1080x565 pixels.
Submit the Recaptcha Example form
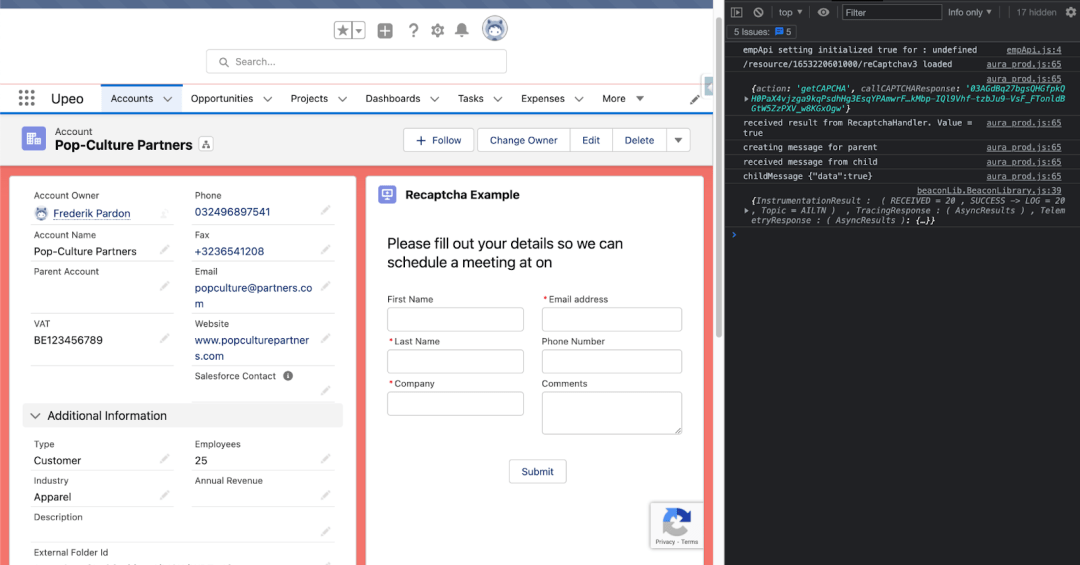point(537,471)
